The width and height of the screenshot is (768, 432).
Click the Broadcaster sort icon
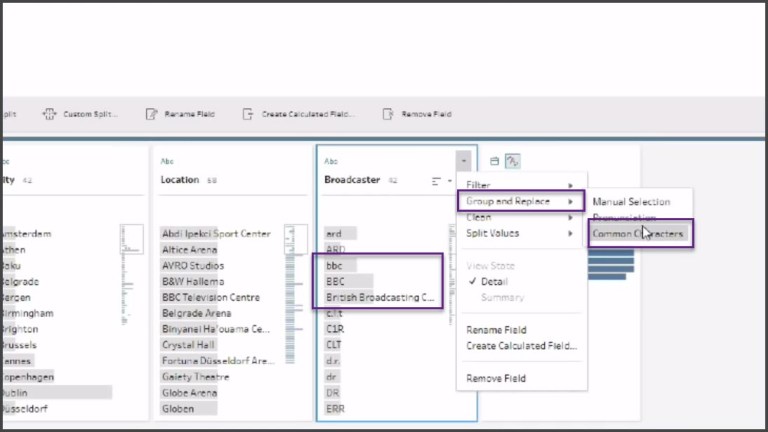coord(437,181)
